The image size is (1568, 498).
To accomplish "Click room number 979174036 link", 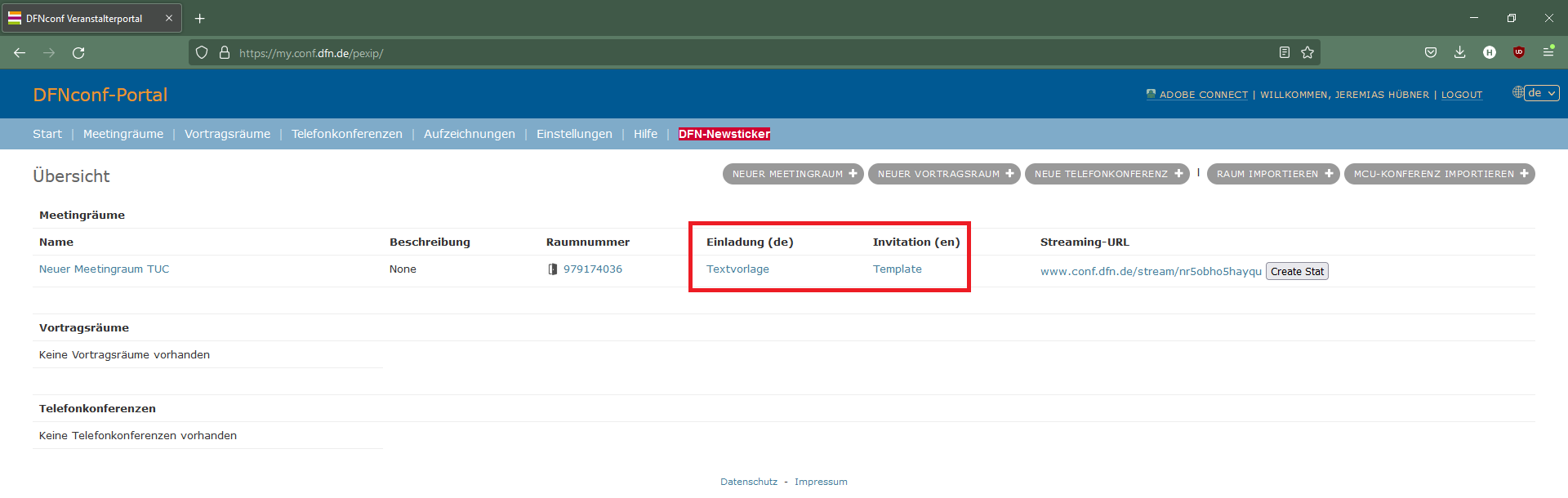I will click(593, 269).
